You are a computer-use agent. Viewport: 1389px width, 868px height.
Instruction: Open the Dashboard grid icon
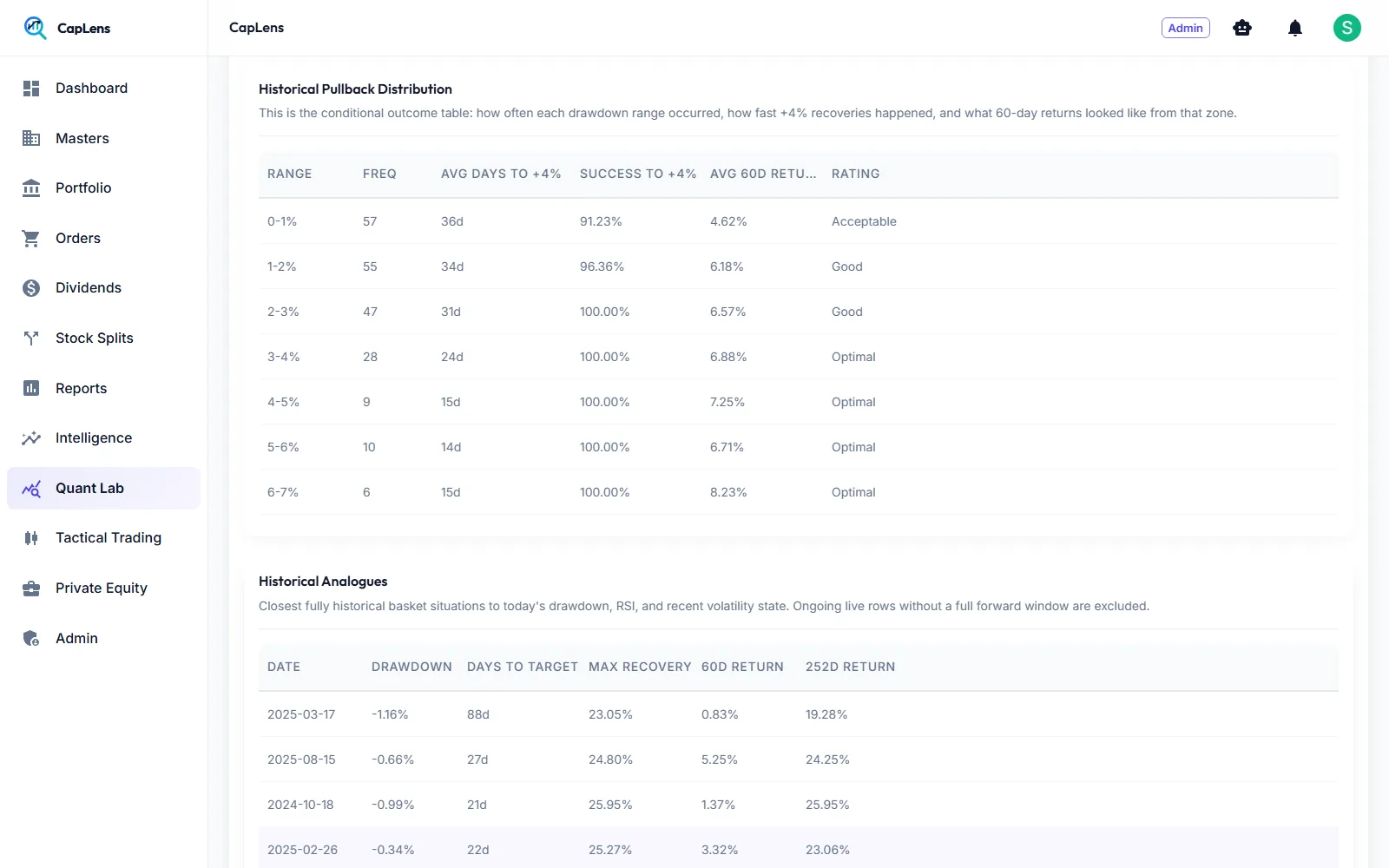(x=31, y=89)
